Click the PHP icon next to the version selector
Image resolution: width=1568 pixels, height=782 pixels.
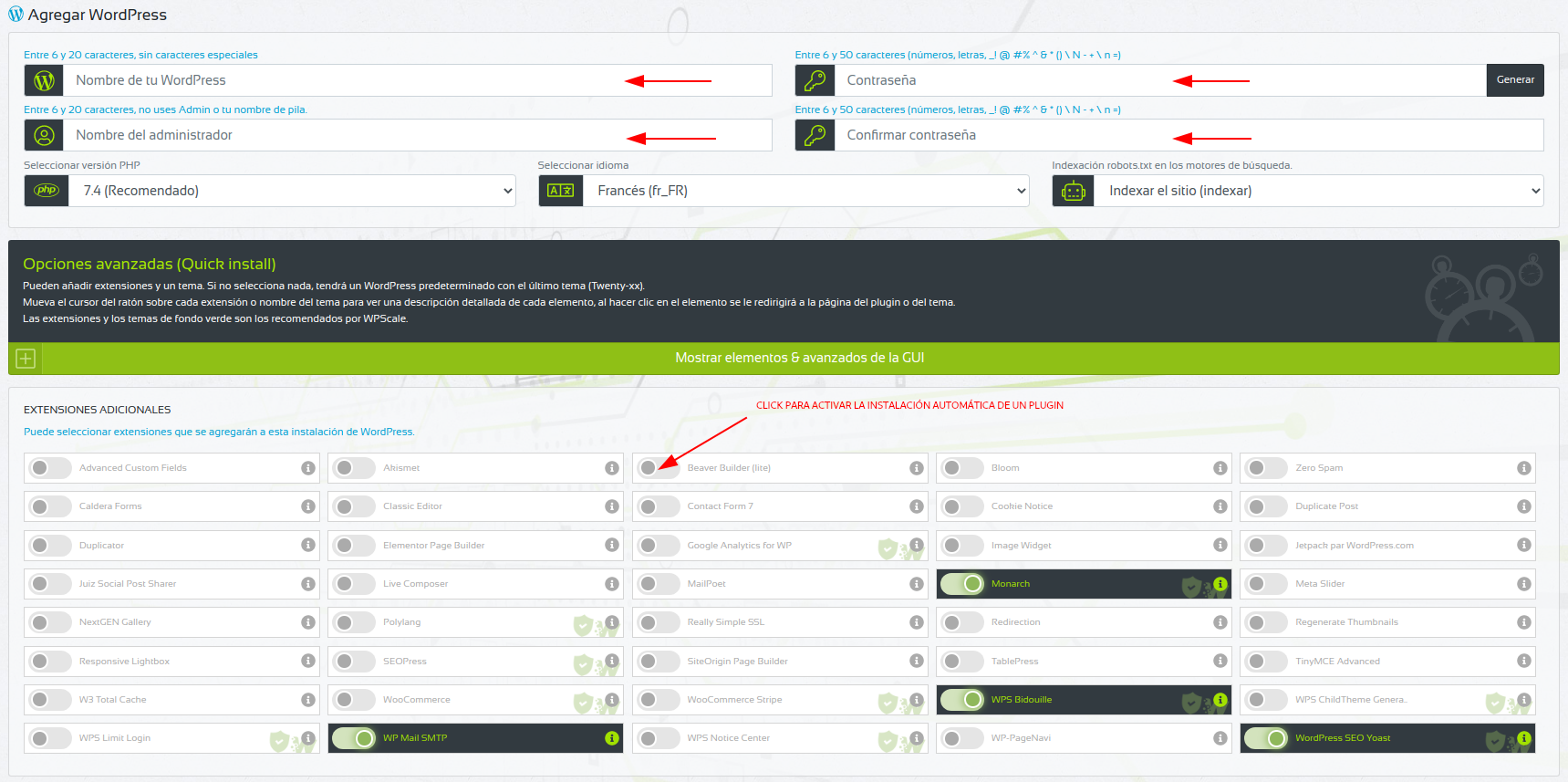[47, 191]
